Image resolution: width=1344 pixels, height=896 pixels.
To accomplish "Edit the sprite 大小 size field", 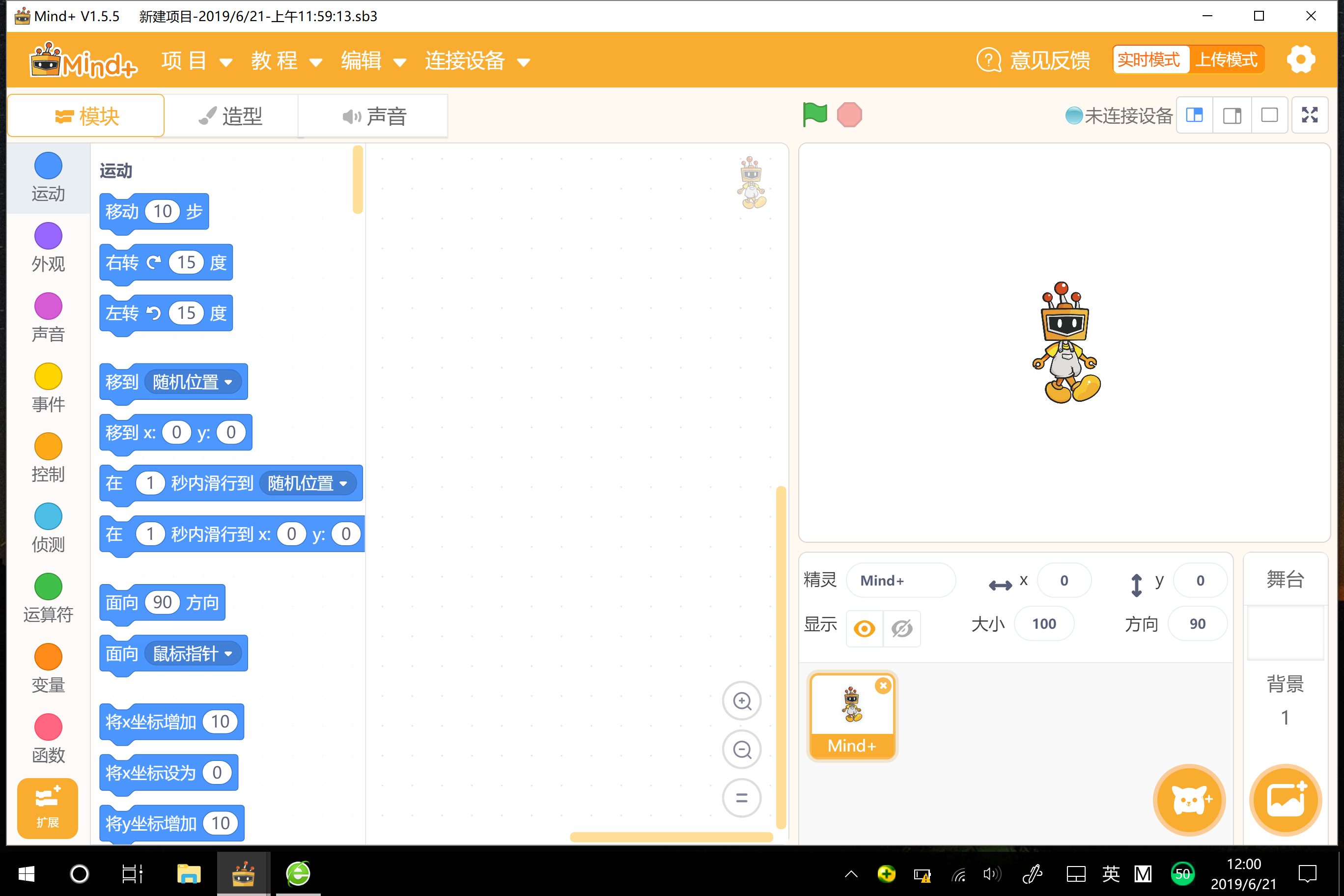I will [x=1044, y=624].
